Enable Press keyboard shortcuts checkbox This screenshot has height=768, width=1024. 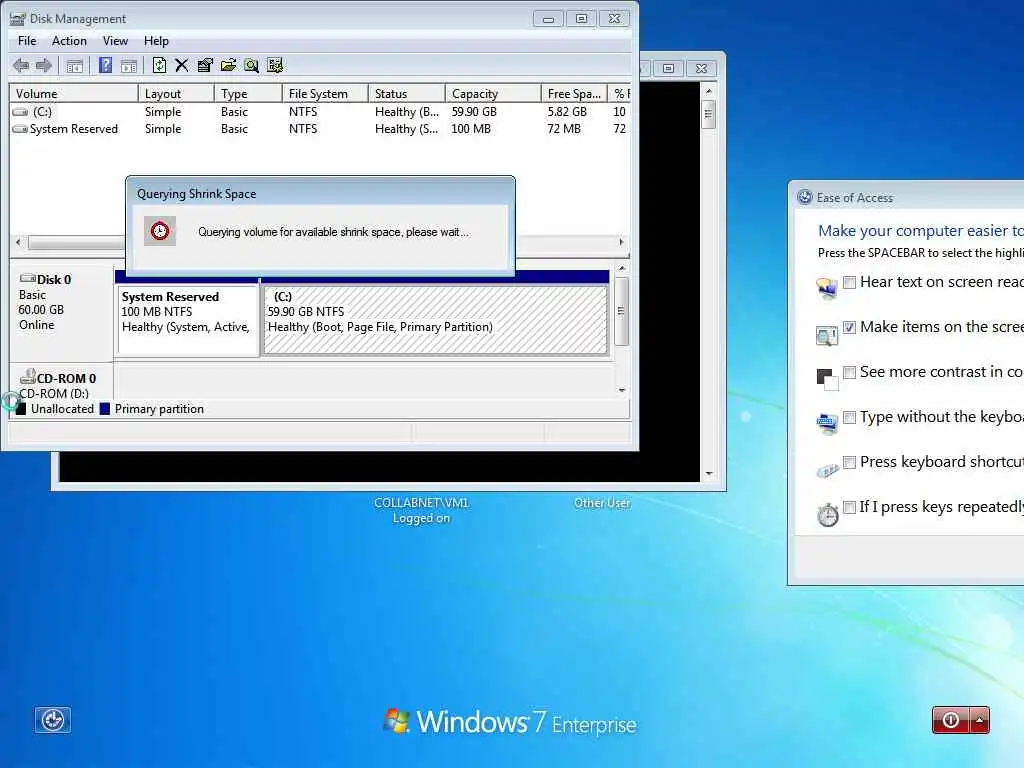click(849, 462)
